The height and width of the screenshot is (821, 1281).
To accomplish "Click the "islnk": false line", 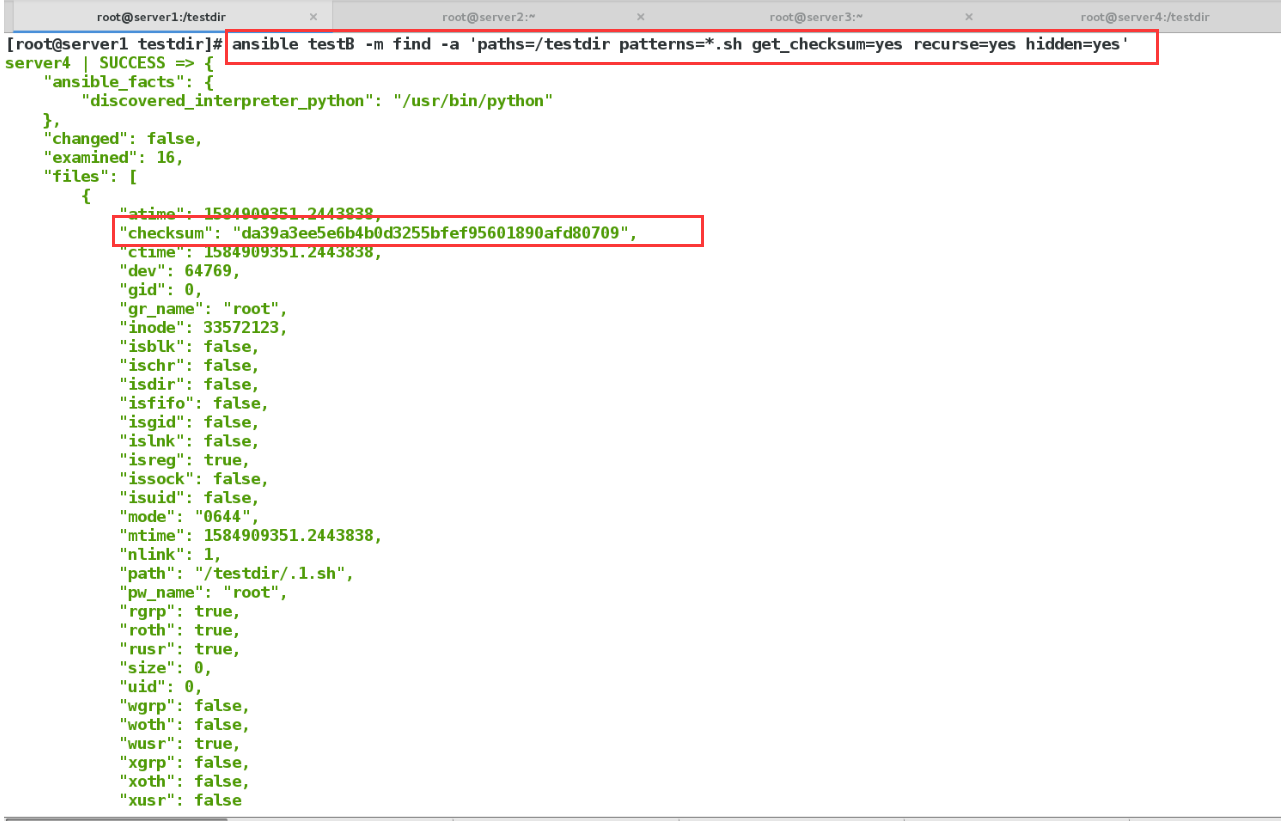I will coord(189,441).
